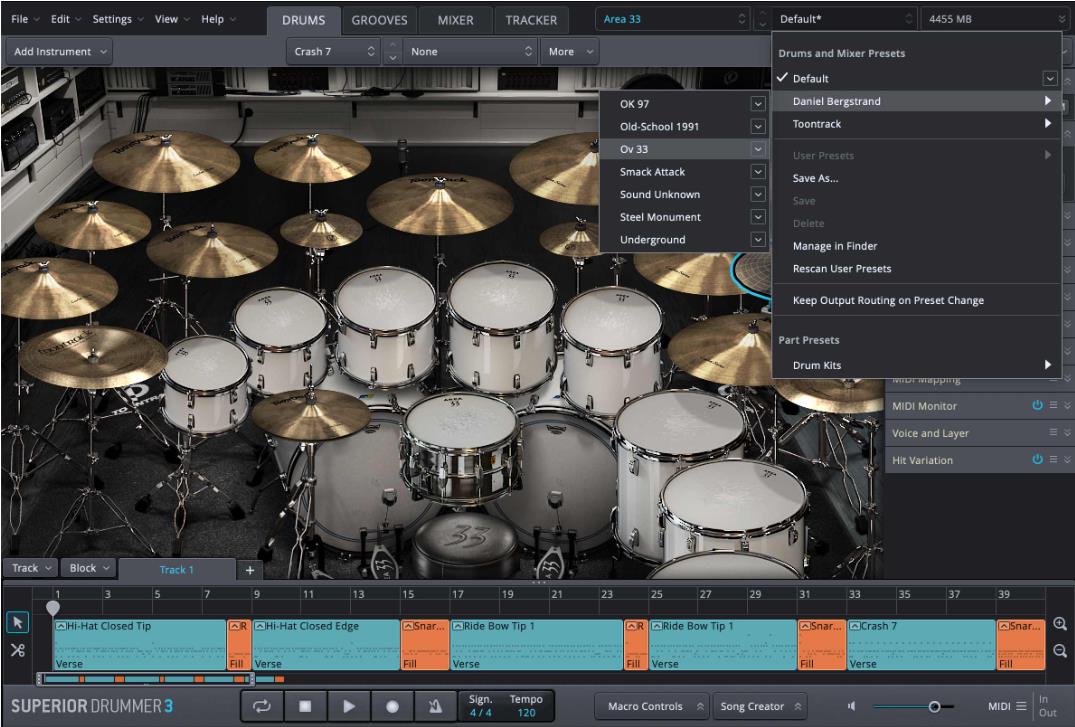The height and width of the screenshot is (727, 1075).
Task: Add a new track with the plus button
Action: tap(250, 569)
